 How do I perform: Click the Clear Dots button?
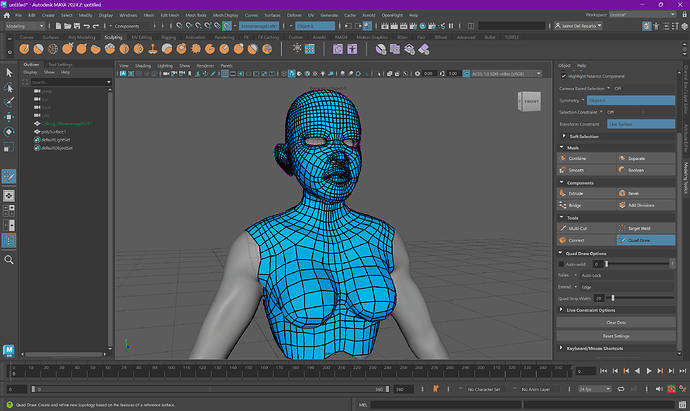617,323
